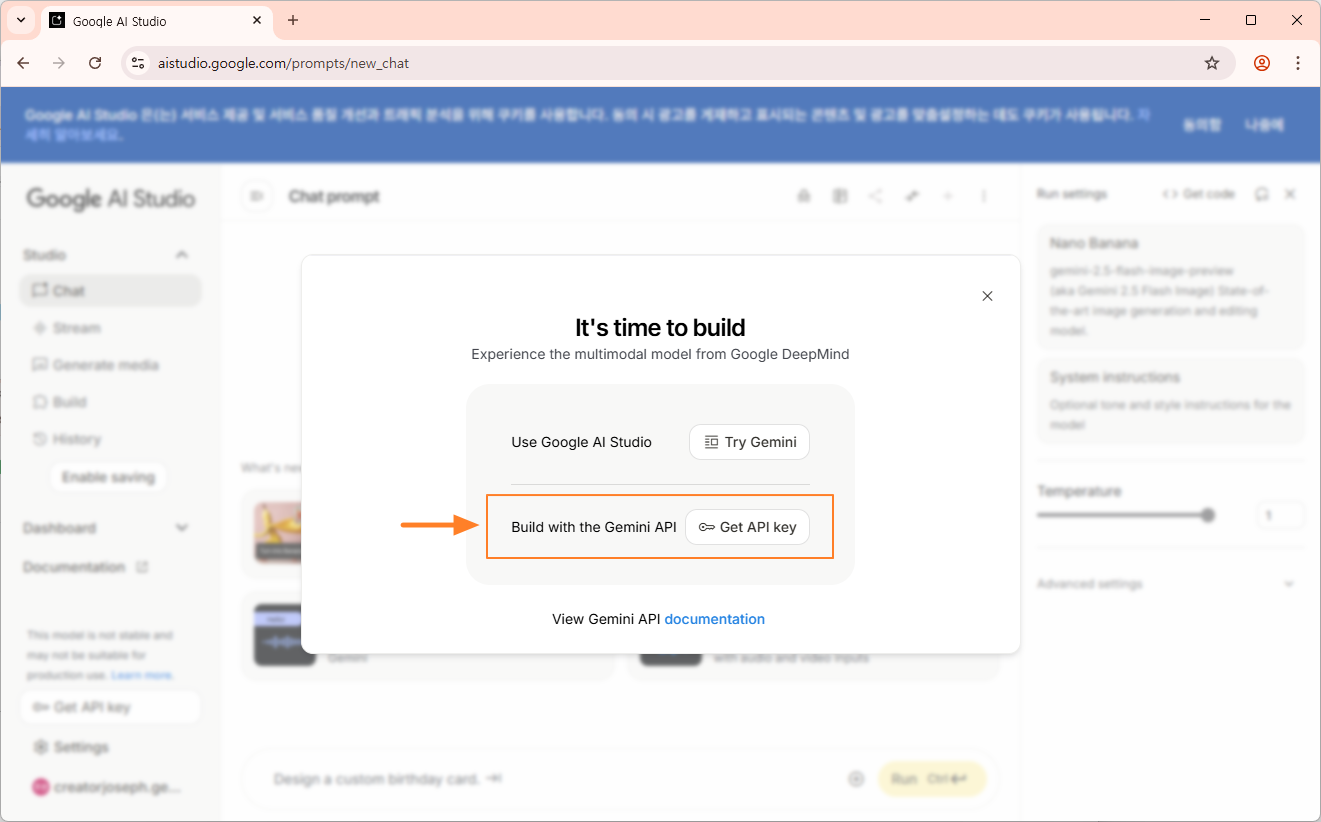Go forward in the browser
Screen dimensions: 1321x822
59,63
